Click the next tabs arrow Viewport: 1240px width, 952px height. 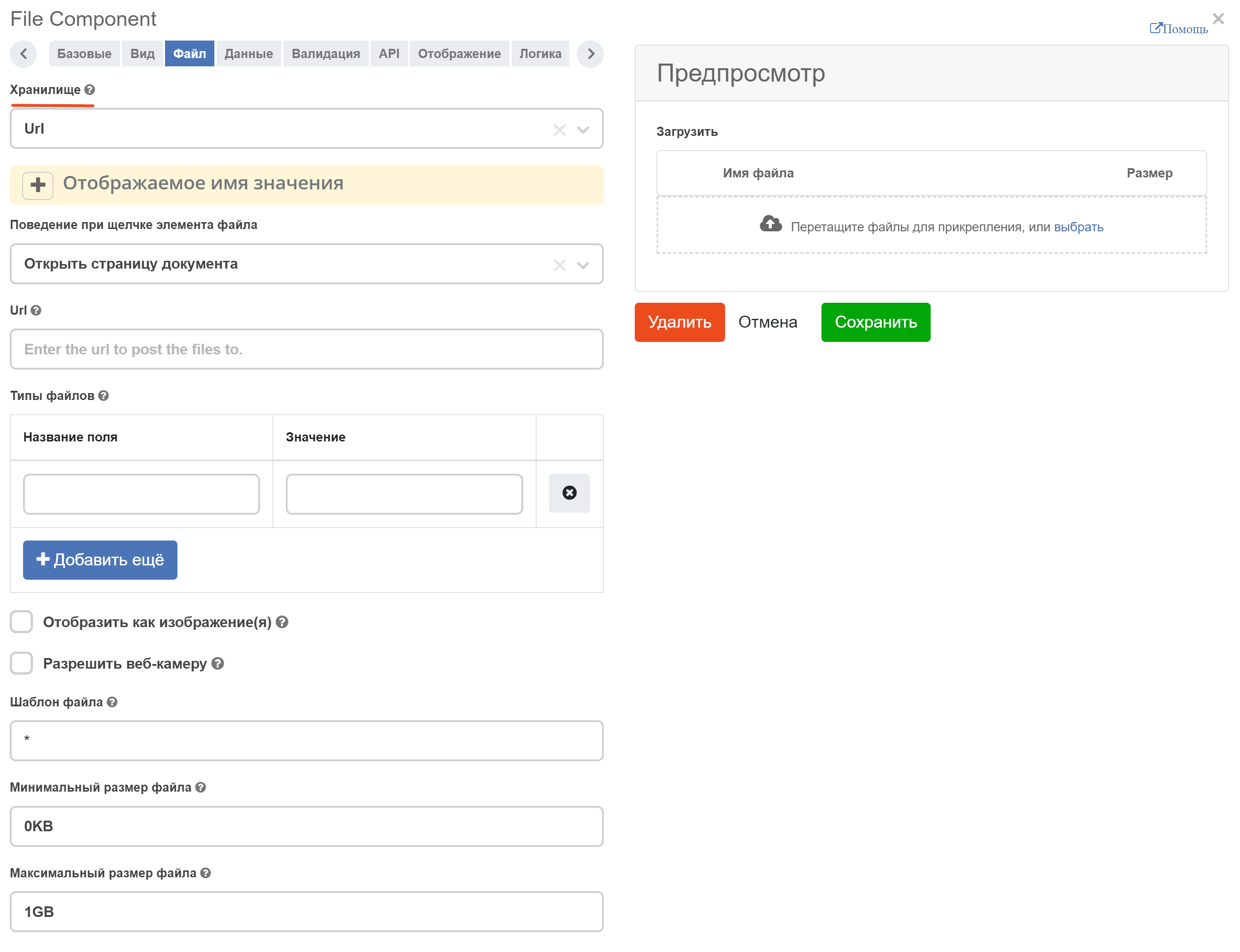[590, 54]
